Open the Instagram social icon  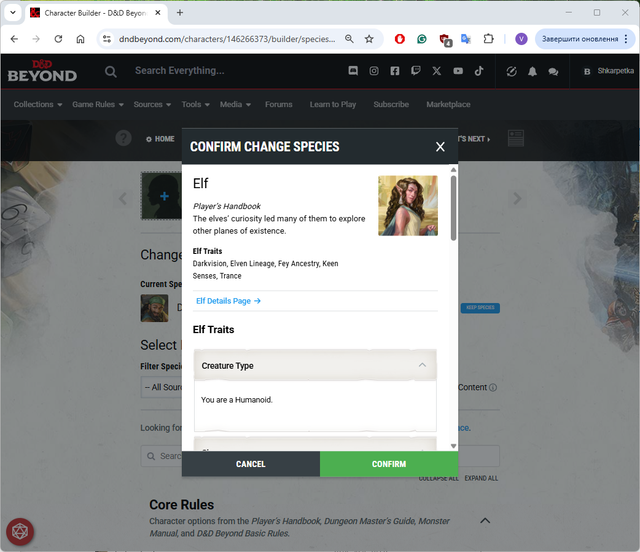pyautogui.click(x=374, y=71)
